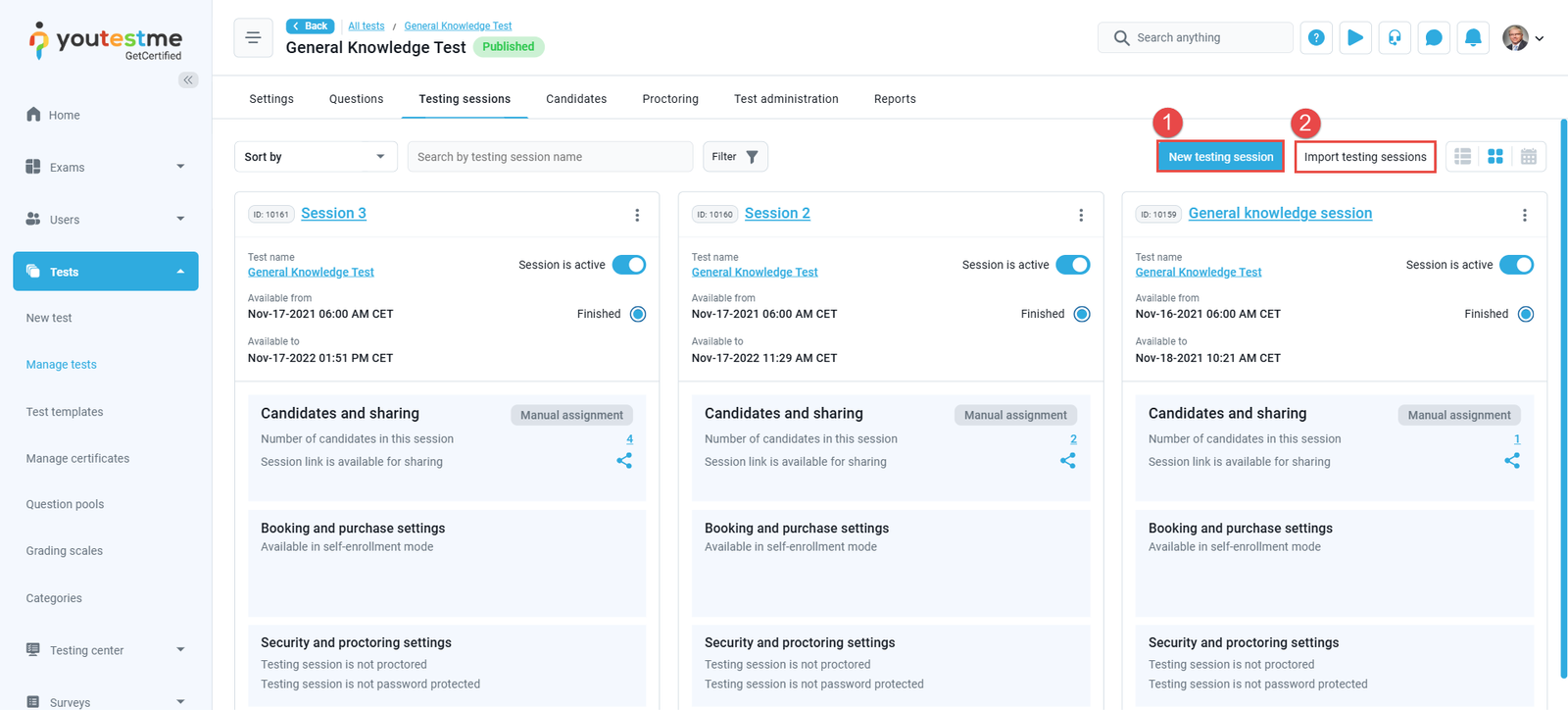1568x710 pixels.
Task: Click Finished radio in Session 2 card
Action: [1082, 314]
